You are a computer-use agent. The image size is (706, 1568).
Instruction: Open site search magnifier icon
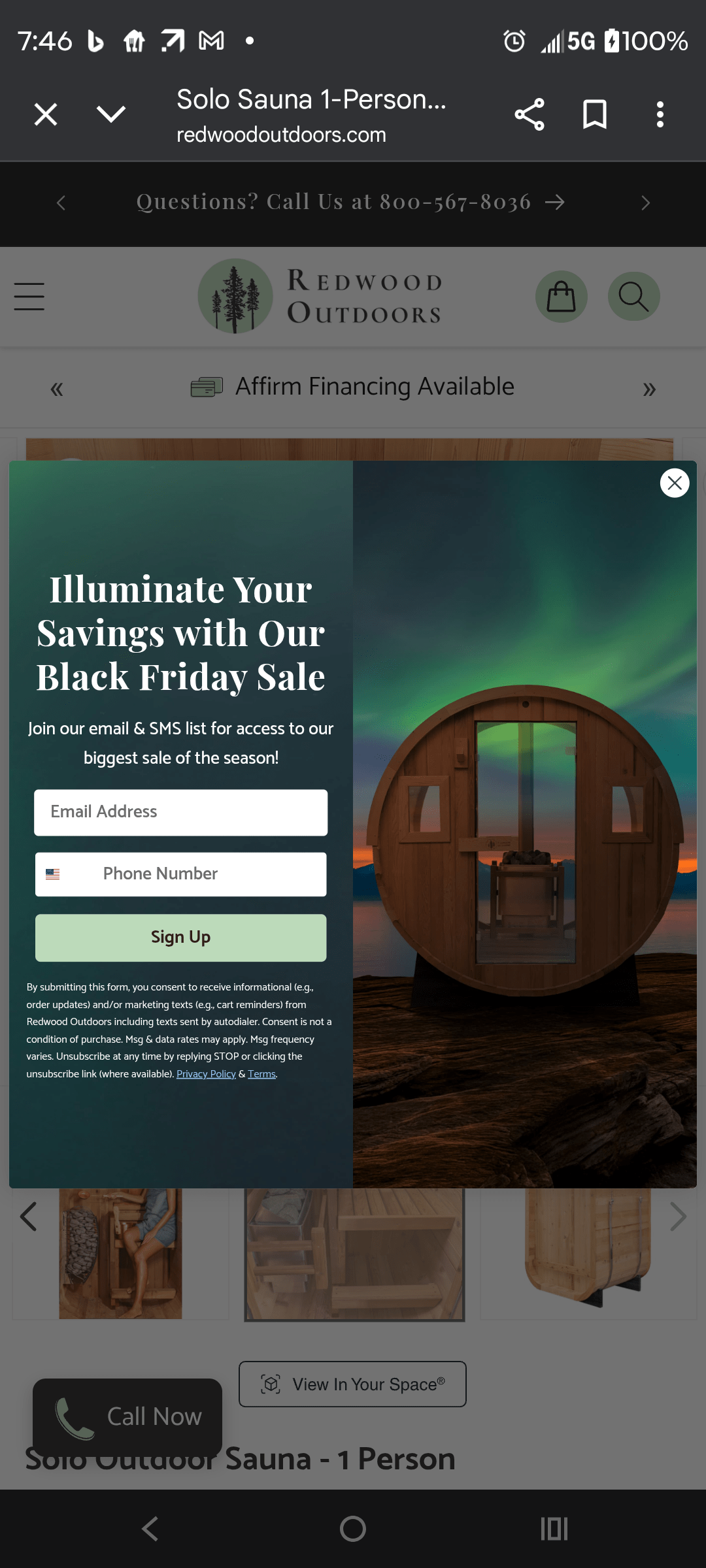click(633, 297)
